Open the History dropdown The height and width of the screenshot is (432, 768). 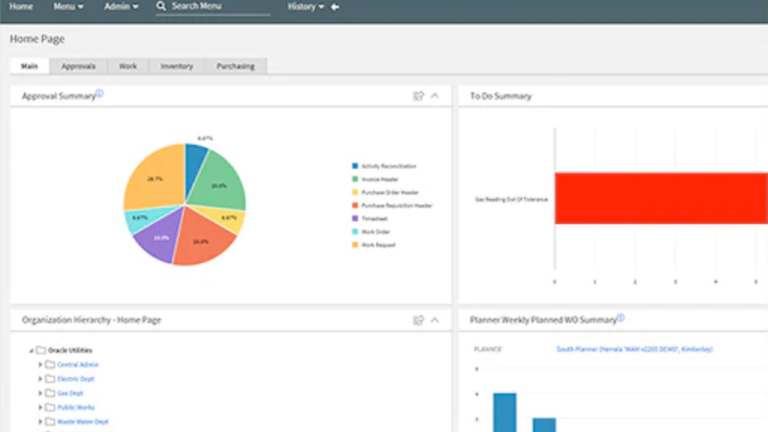tap(305, 7)
